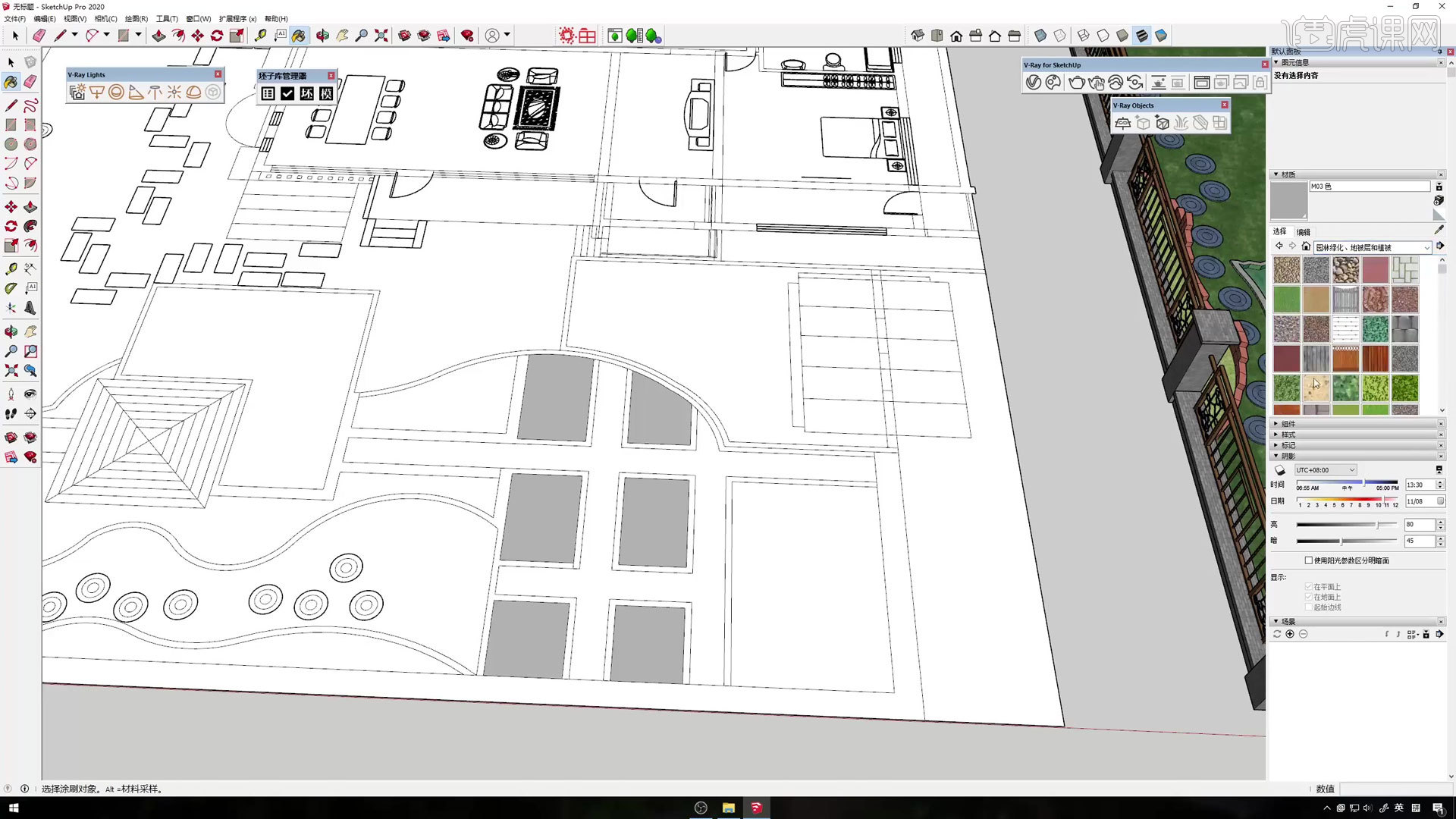Add a V-Ray Dome Light
The image size is (1456, 819).
click(x=193, y=93)
